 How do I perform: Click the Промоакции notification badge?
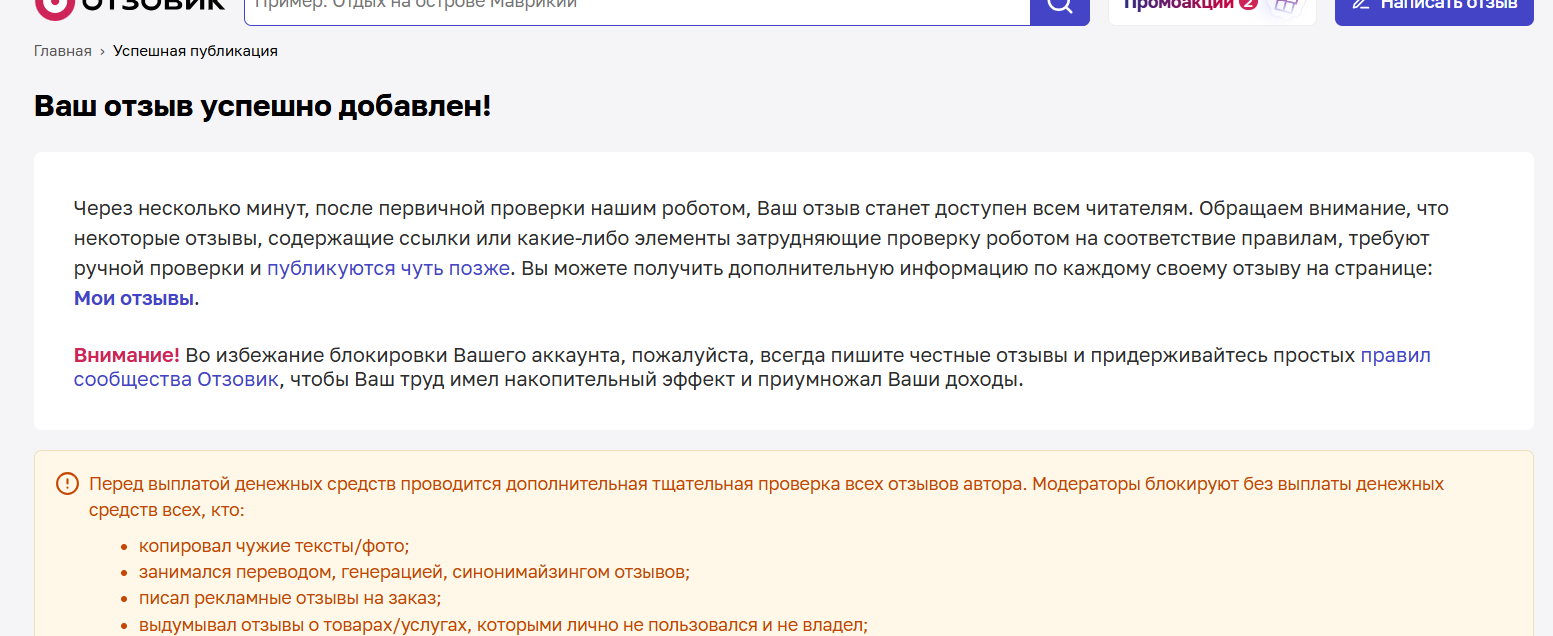(x=1248, y=5)
